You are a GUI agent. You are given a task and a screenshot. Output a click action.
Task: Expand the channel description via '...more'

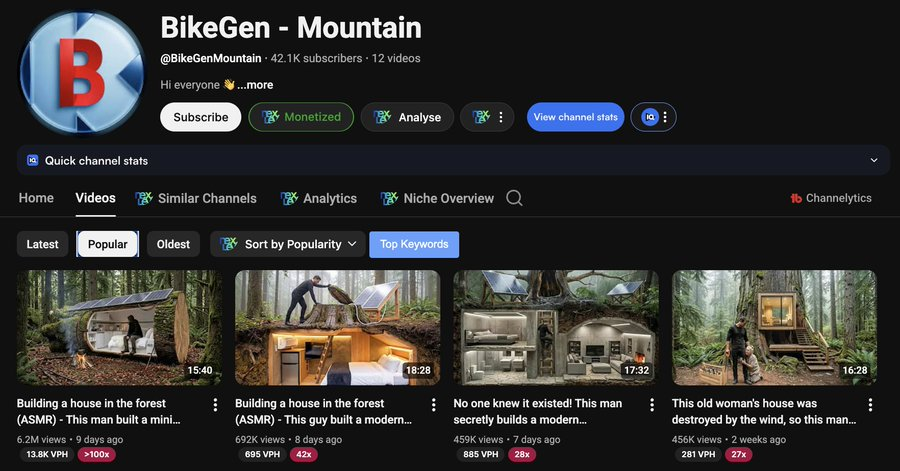pos(255,85)
